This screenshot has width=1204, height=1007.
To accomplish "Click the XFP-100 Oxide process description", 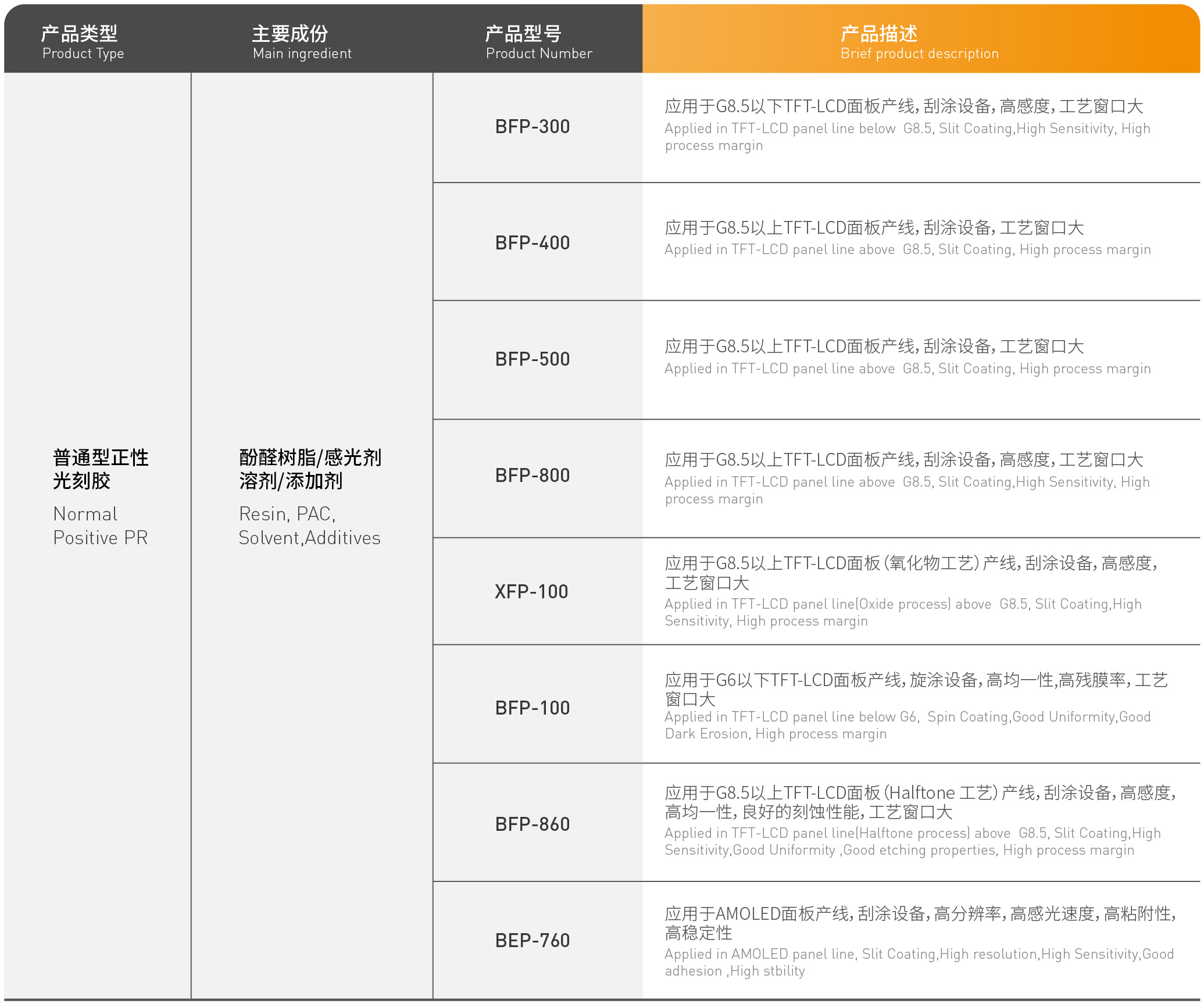I will (x=910, y=591).
